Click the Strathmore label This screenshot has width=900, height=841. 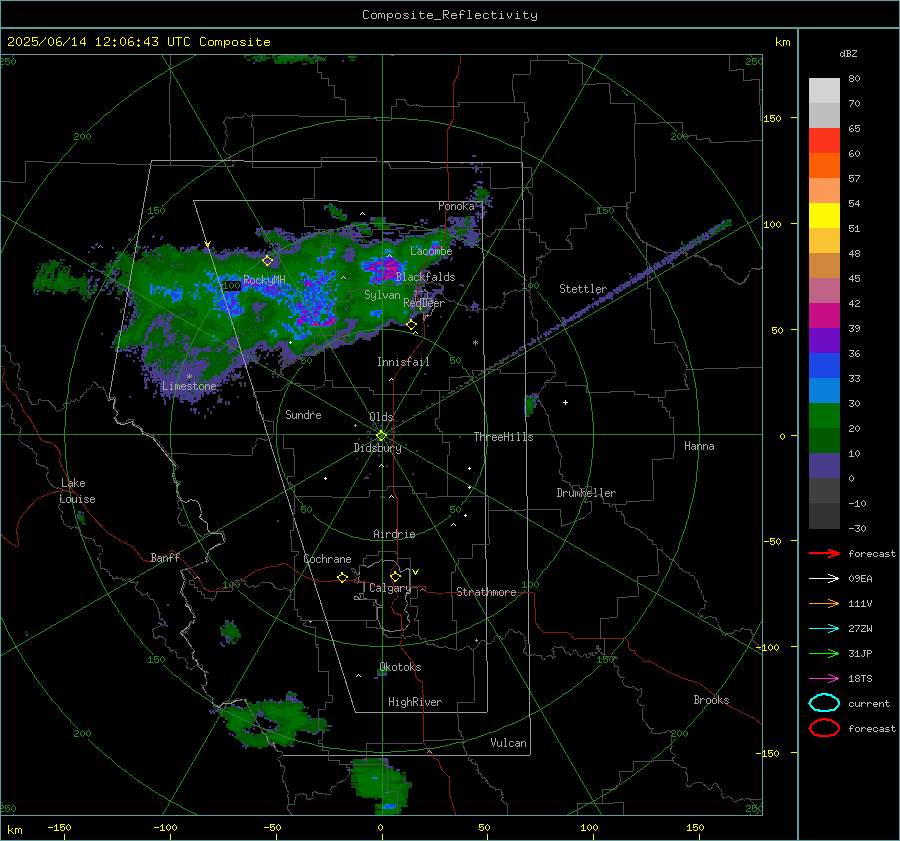(486, 592)
